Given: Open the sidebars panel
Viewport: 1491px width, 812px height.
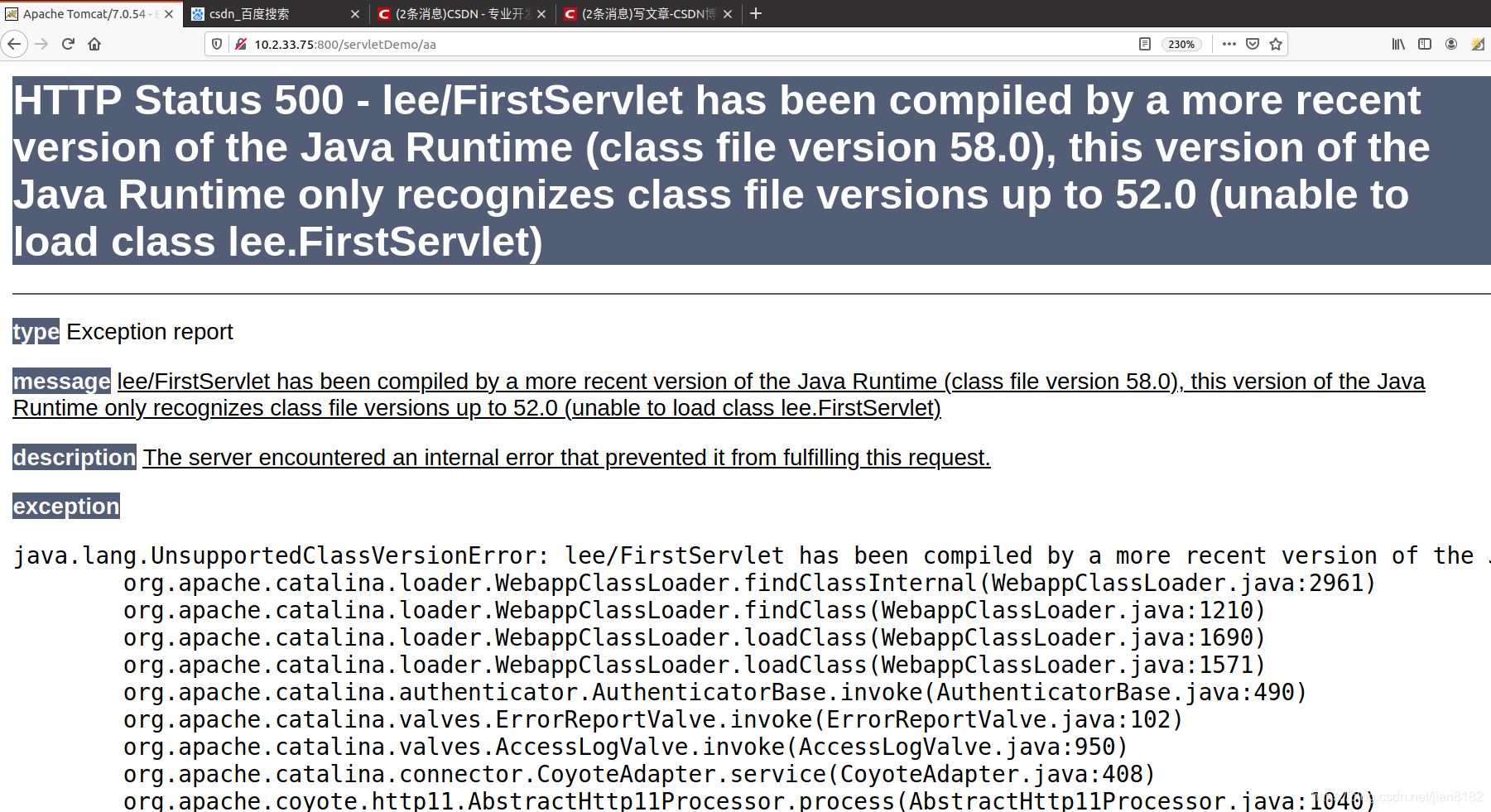Looking at the screenshot, I should 1424,44.
